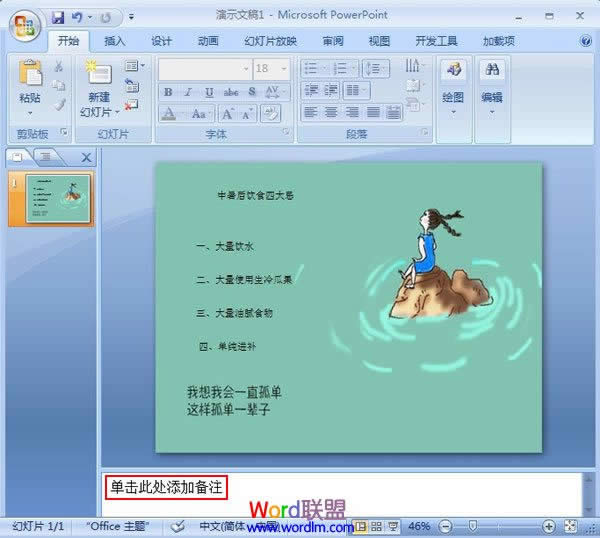Viewport: 600px width, 538px height.
Task: Increase the list indent level
Action: (x=331, y=90)
